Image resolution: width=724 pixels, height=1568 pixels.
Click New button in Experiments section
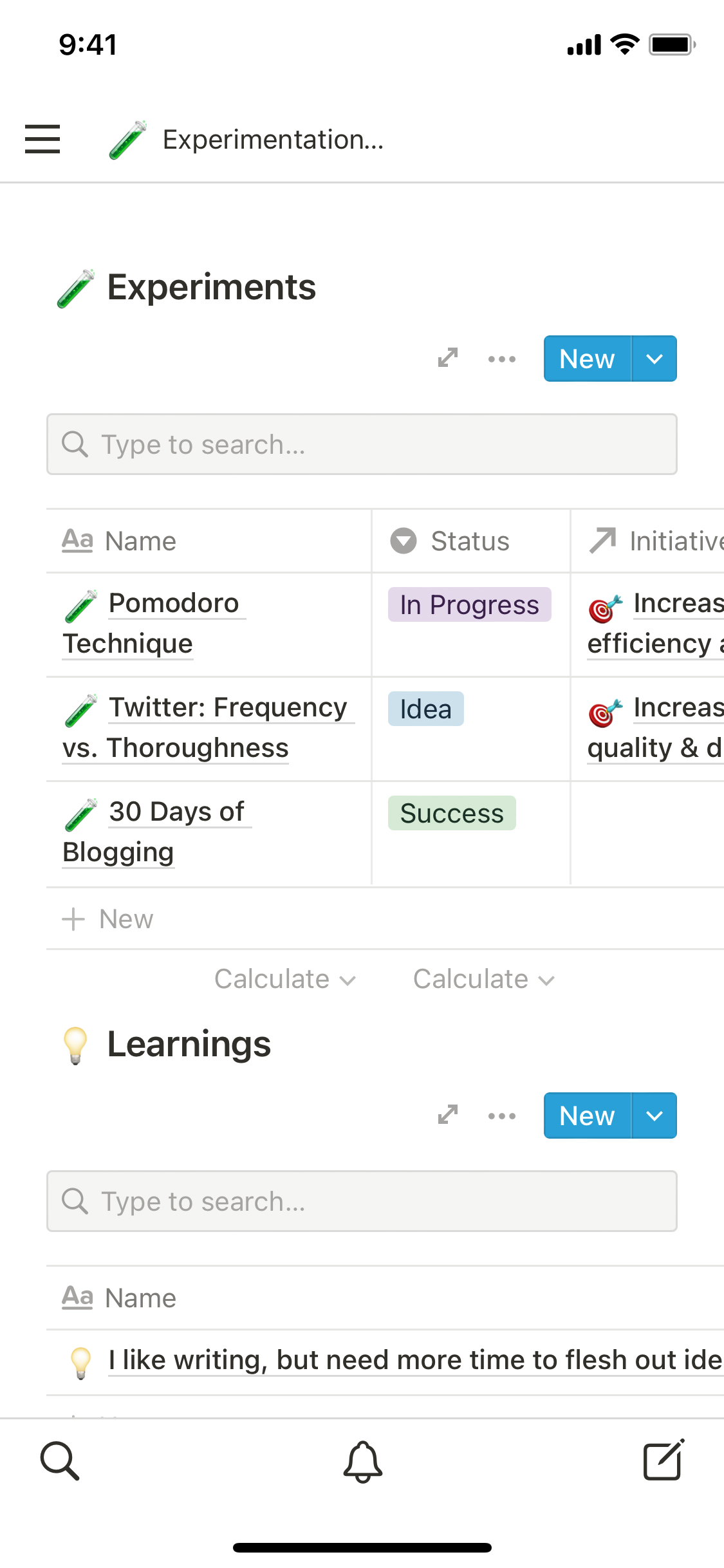pyautogui.click(x=587, y=359)
